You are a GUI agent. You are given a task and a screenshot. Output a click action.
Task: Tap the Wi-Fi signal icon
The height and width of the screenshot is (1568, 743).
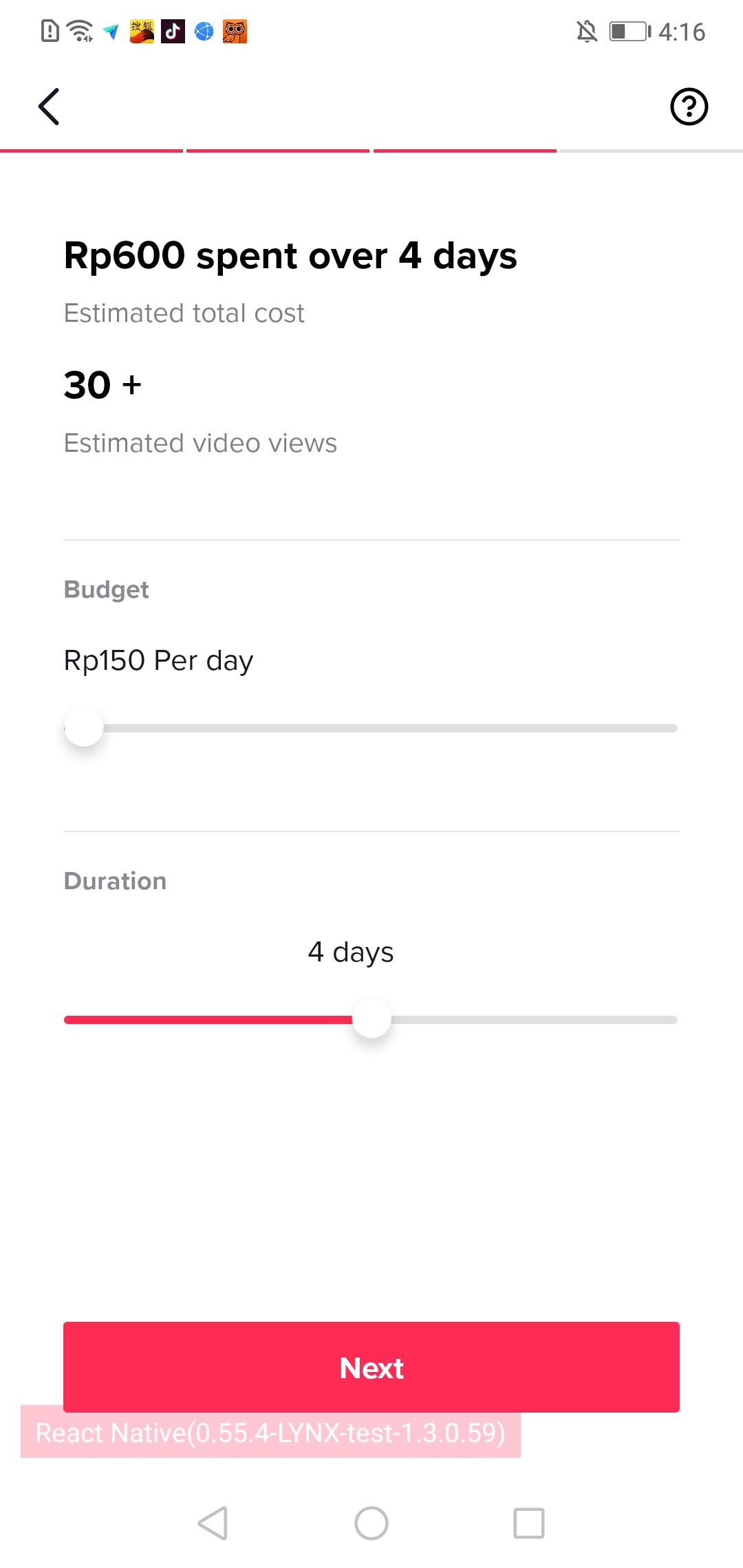[x=80, y=32]
